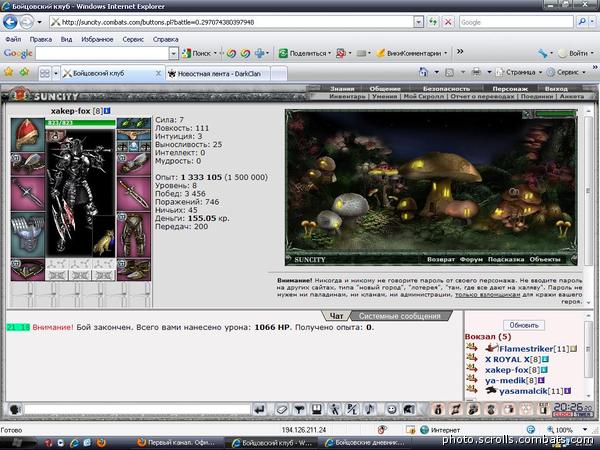Open the Персонаж game menu
The width and height of the screenshot is (600, 450).
(510, 88)
